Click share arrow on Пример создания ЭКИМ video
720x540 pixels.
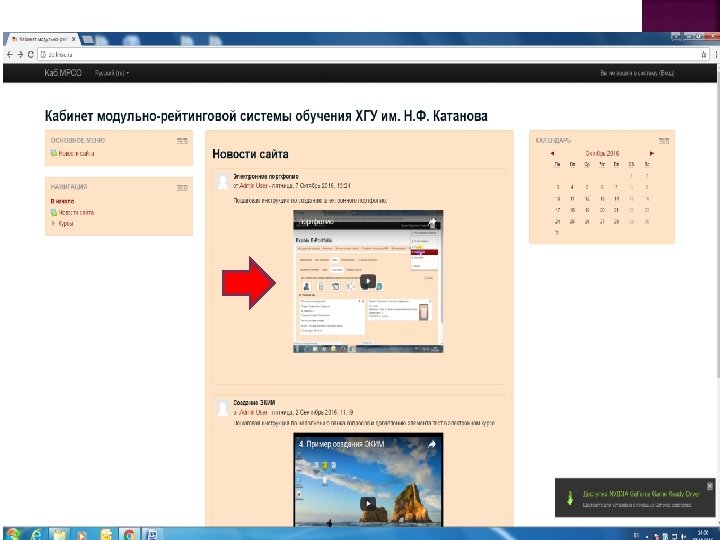(x=432, y=444)
